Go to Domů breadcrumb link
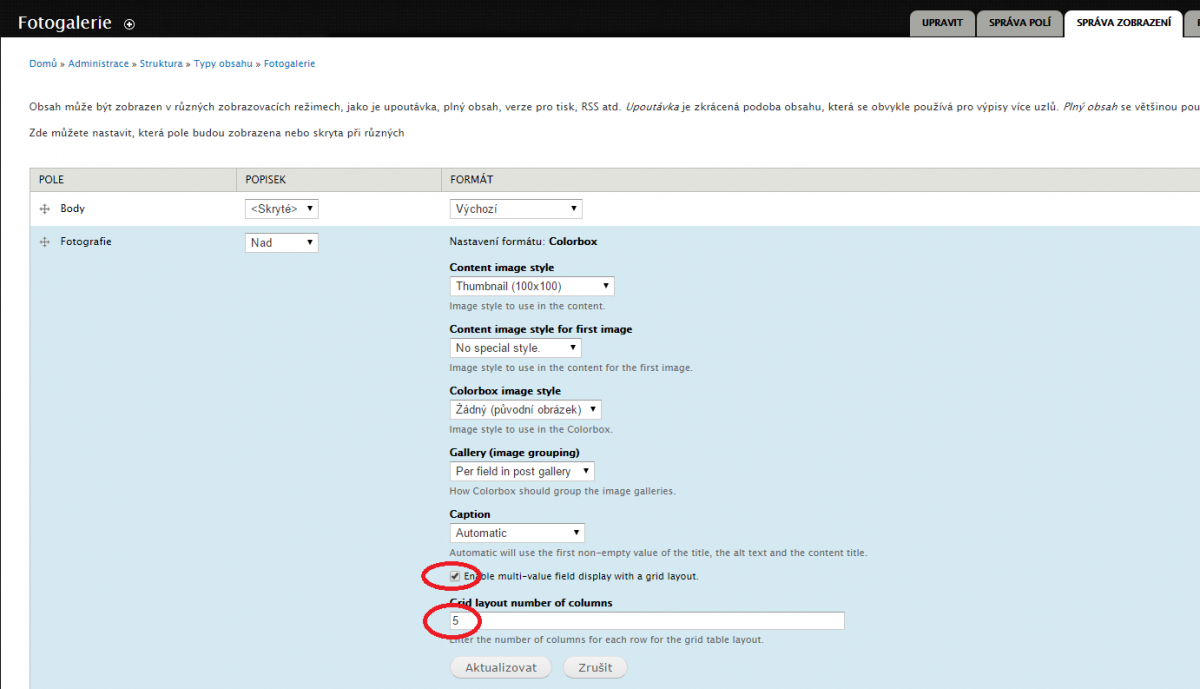This screenshot has height=689, width=1200. tap(43, 63)
